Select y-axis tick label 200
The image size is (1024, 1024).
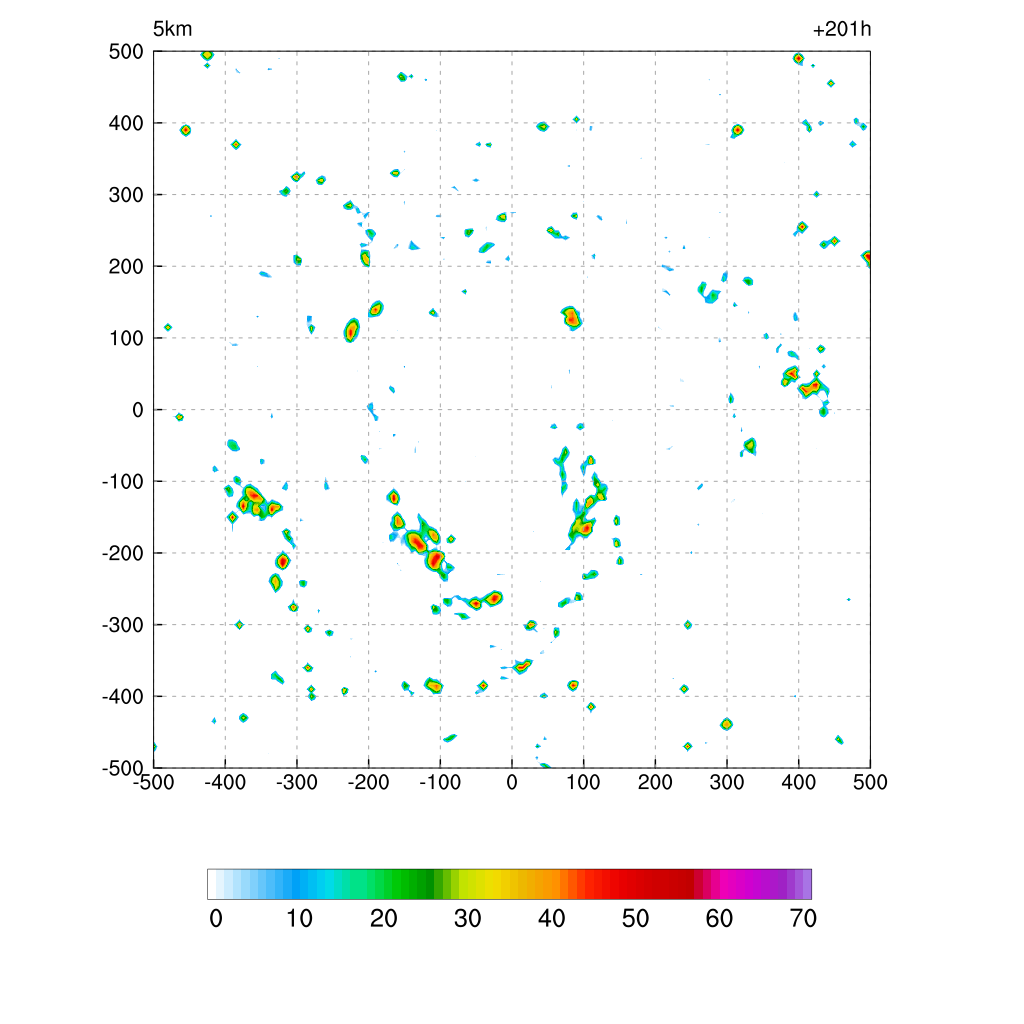coord(126,266)
